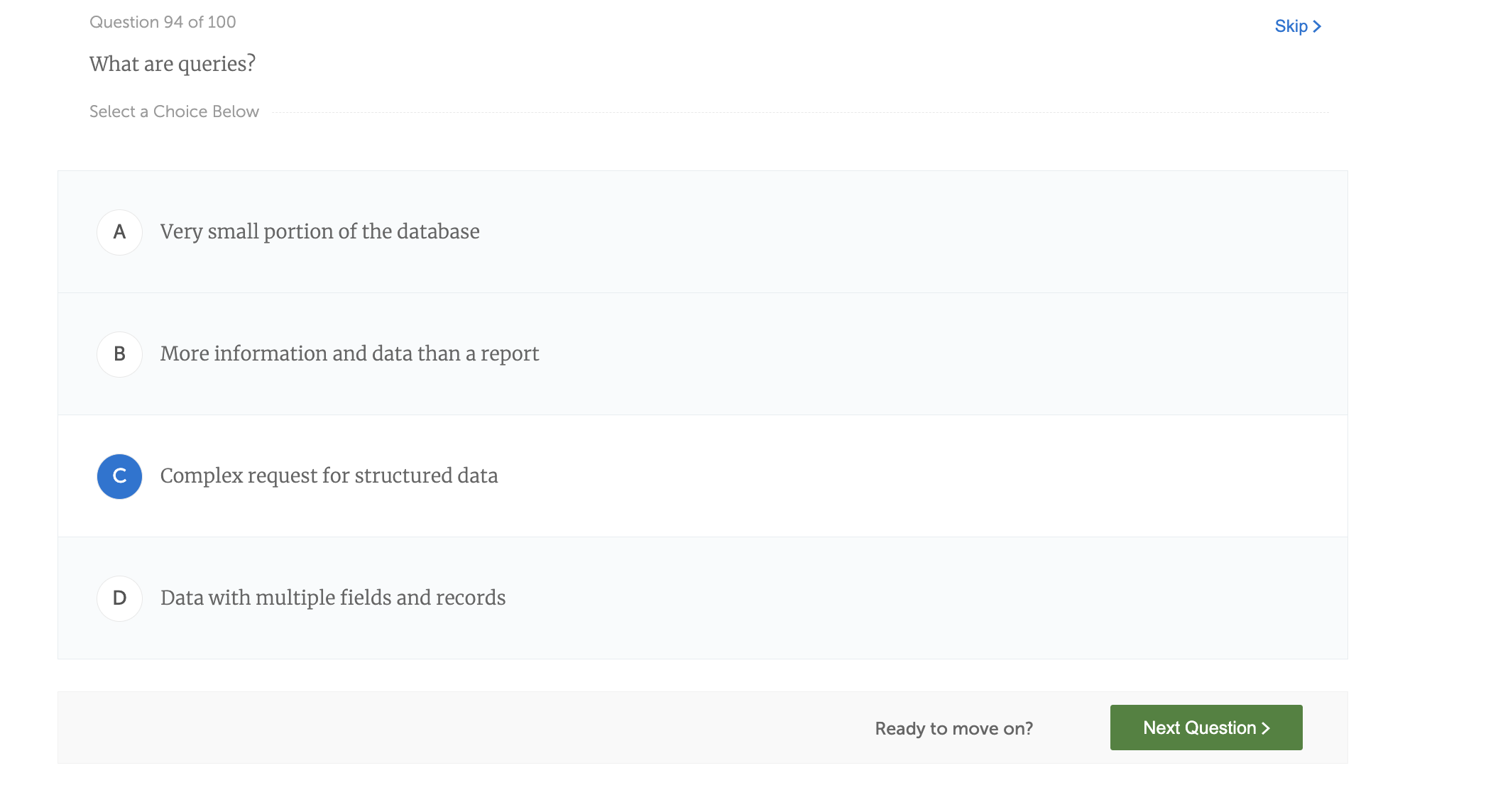1498x812 pixels.
Task: Select answer circle D
Action: point(119,598)
